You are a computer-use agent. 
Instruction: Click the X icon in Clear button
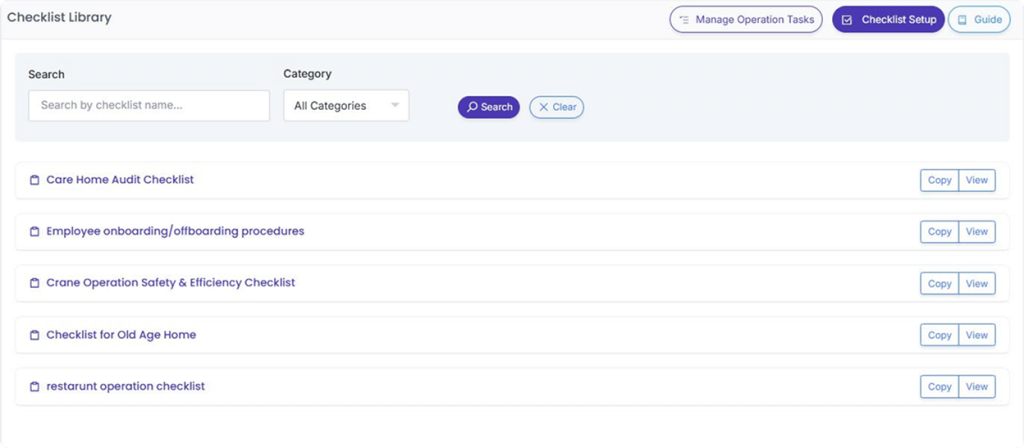(x=544, y=107)
